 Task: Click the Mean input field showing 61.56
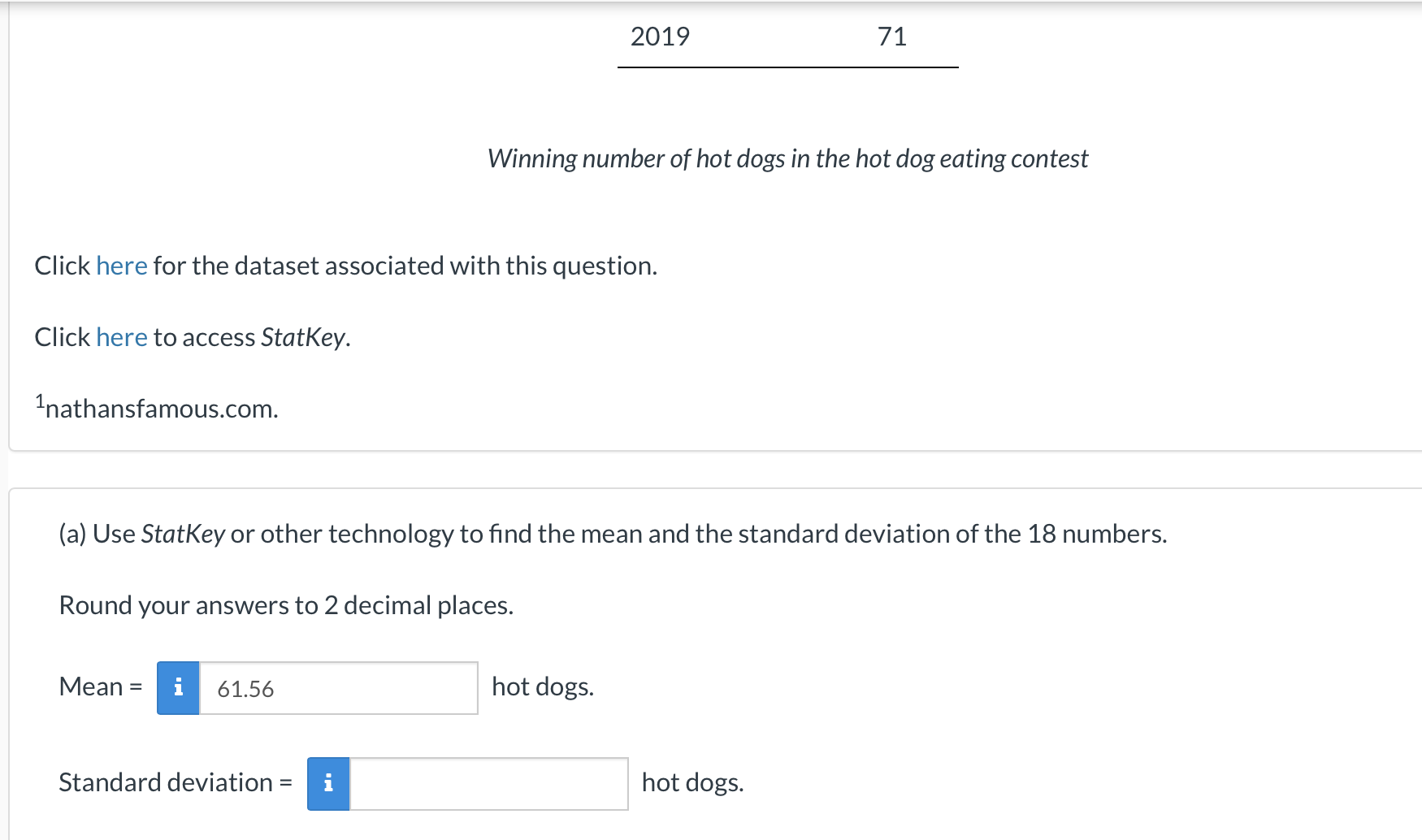pyautogui.click(x=338, y=688)
